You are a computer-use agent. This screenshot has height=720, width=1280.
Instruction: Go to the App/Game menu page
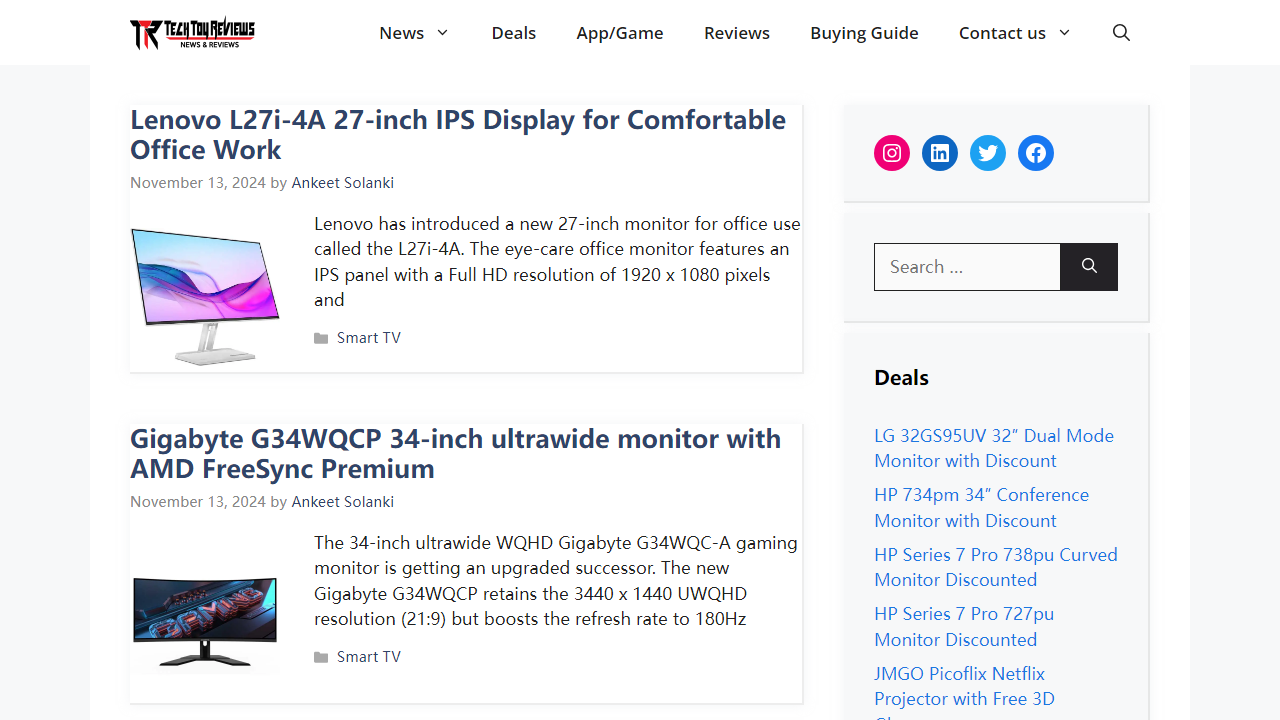(620, 33)
